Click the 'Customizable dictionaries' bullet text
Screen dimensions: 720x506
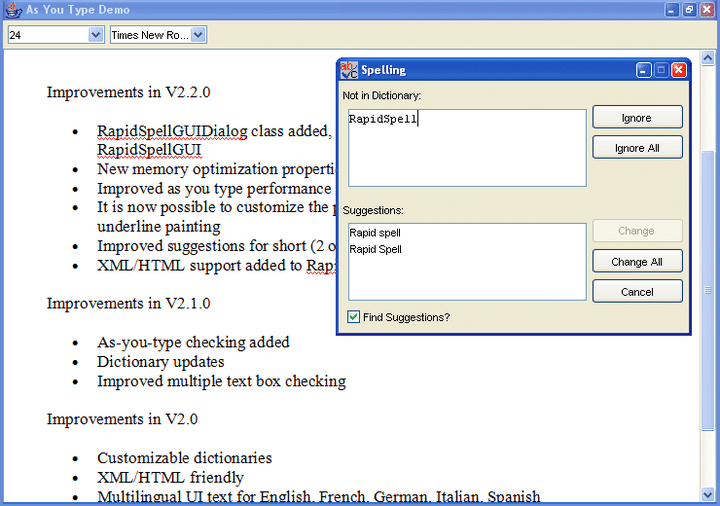coord(185,458)
